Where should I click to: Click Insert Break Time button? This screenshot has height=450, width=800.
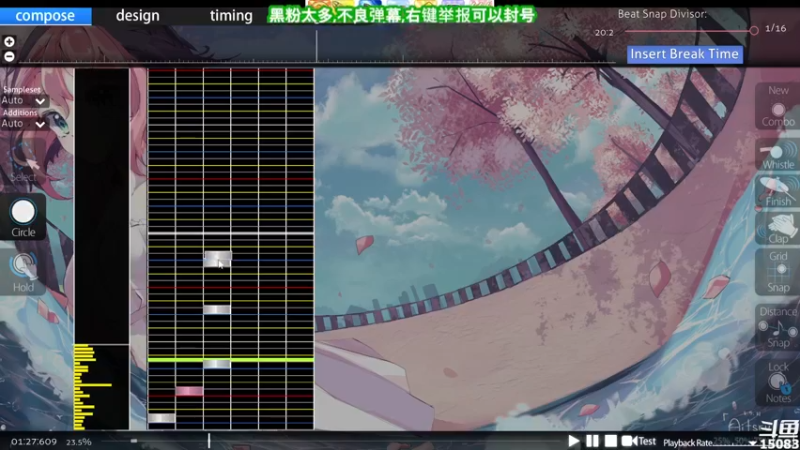684,54
